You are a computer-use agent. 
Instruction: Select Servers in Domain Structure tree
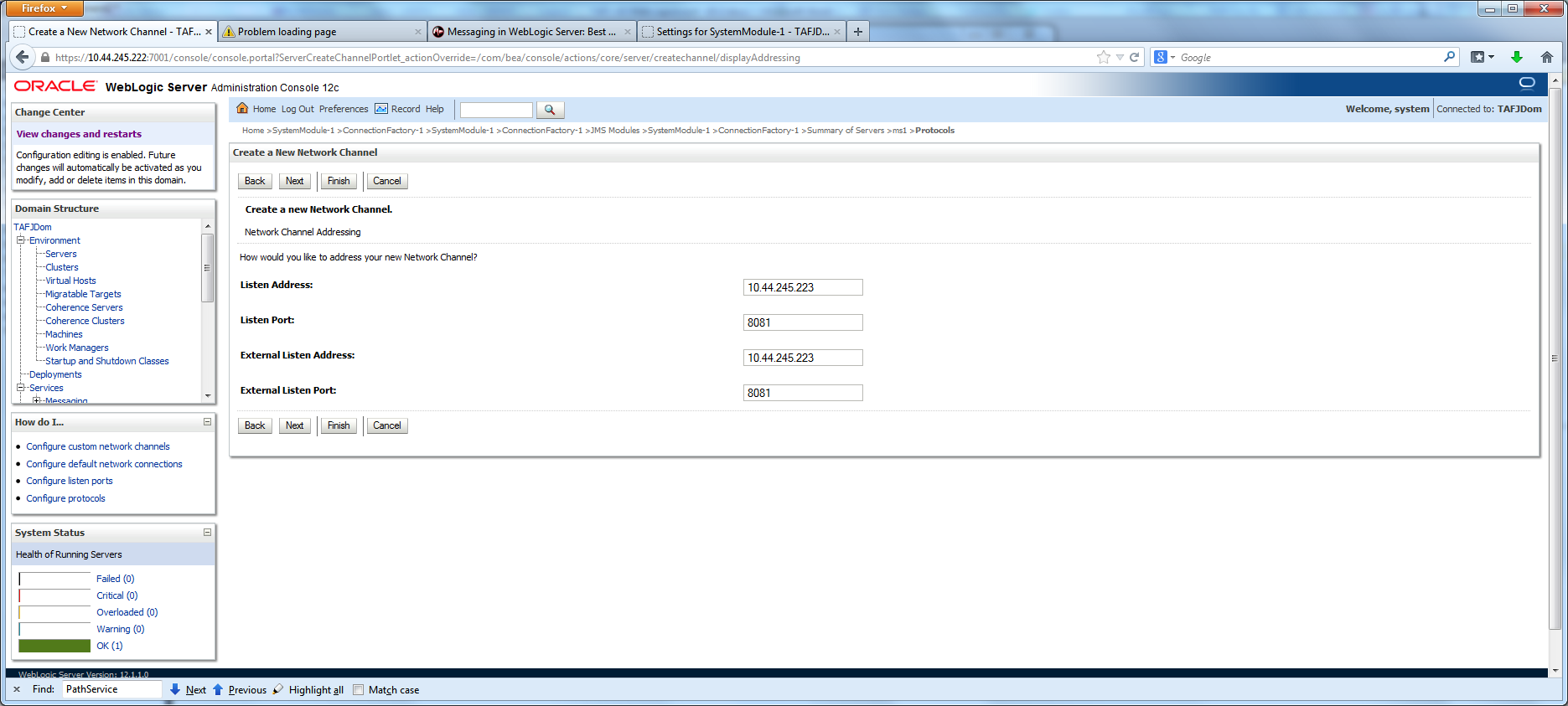coord(61,254)
